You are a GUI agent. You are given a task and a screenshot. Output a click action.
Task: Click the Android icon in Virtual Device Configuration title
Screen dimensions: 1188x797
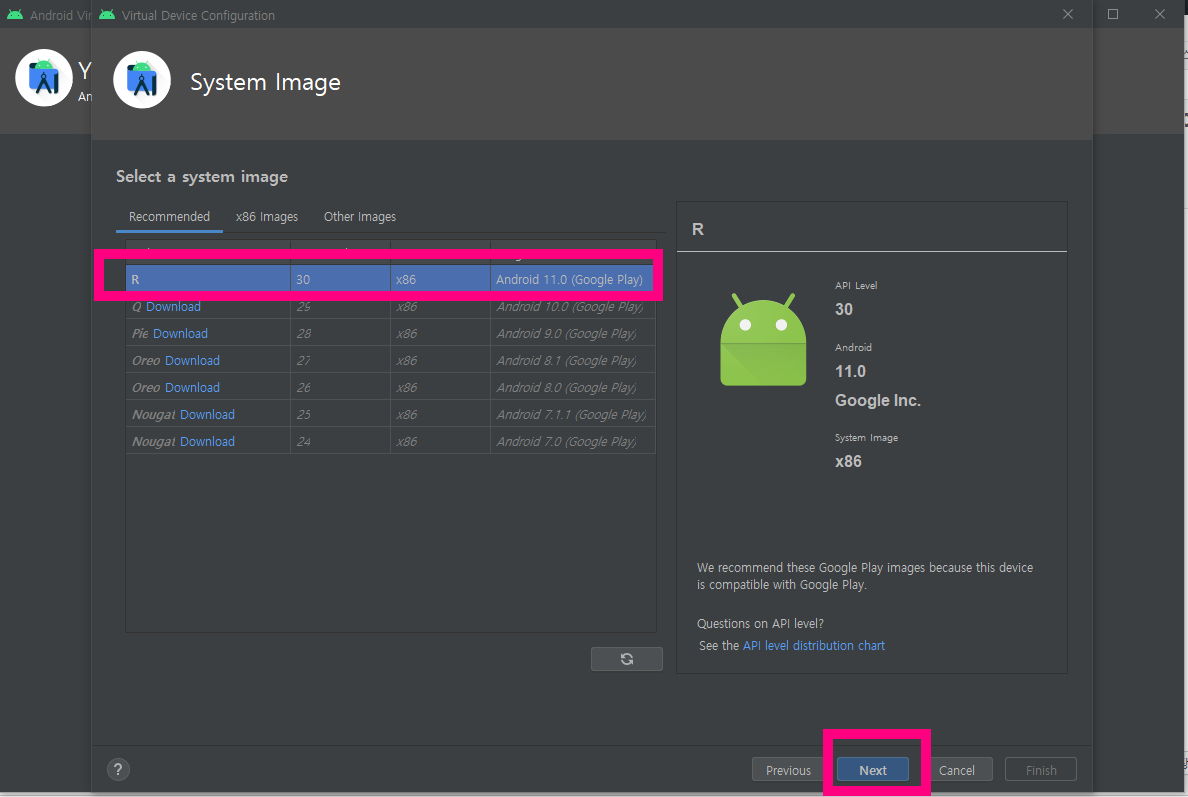[108, 15]
